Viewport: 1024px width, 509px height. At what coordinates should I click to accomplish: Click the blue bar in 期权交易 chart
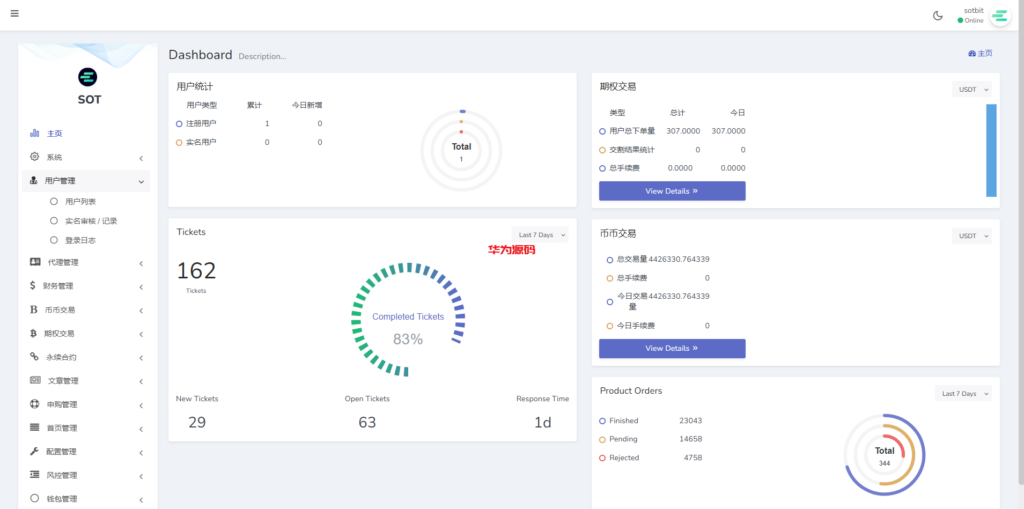tap(991, 150)
